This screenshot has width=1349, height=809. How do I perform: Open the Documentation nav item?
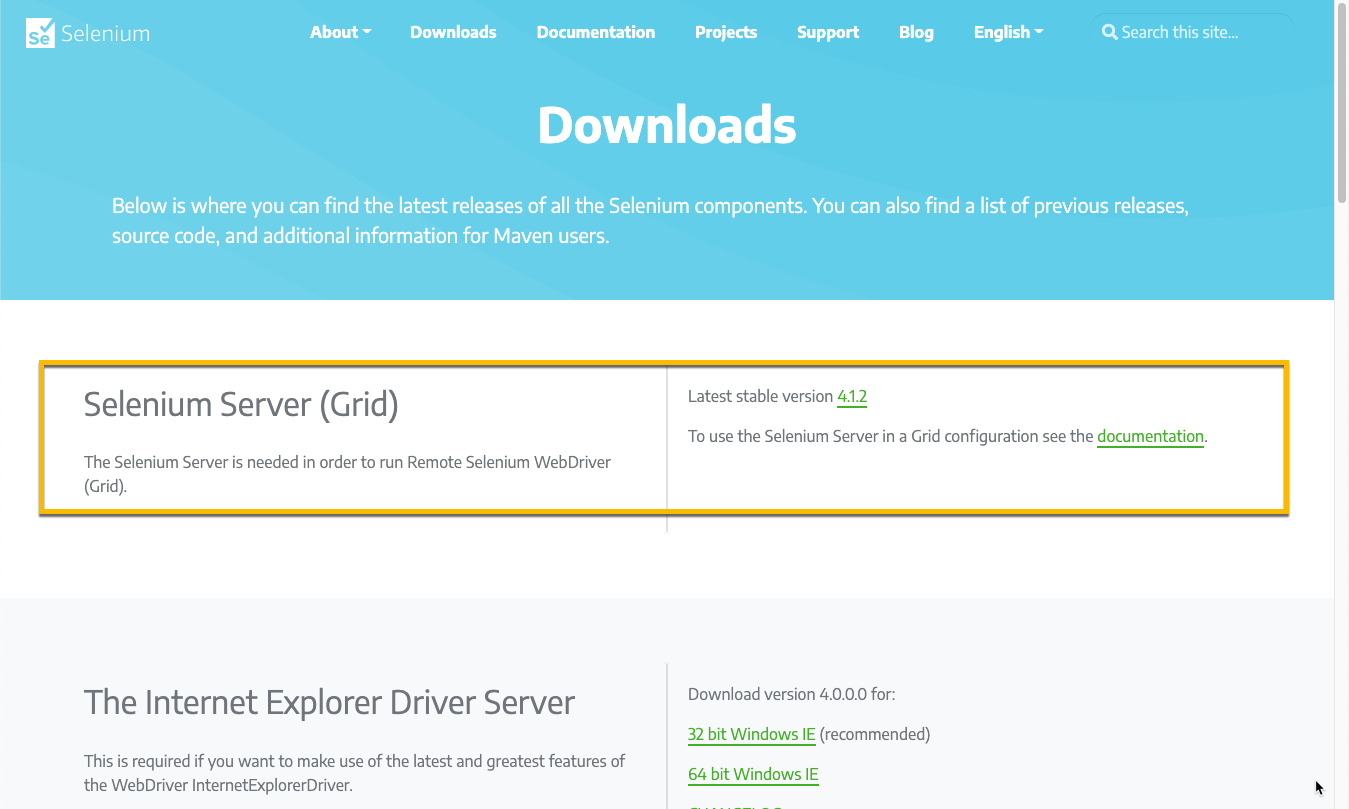[596, 32]
